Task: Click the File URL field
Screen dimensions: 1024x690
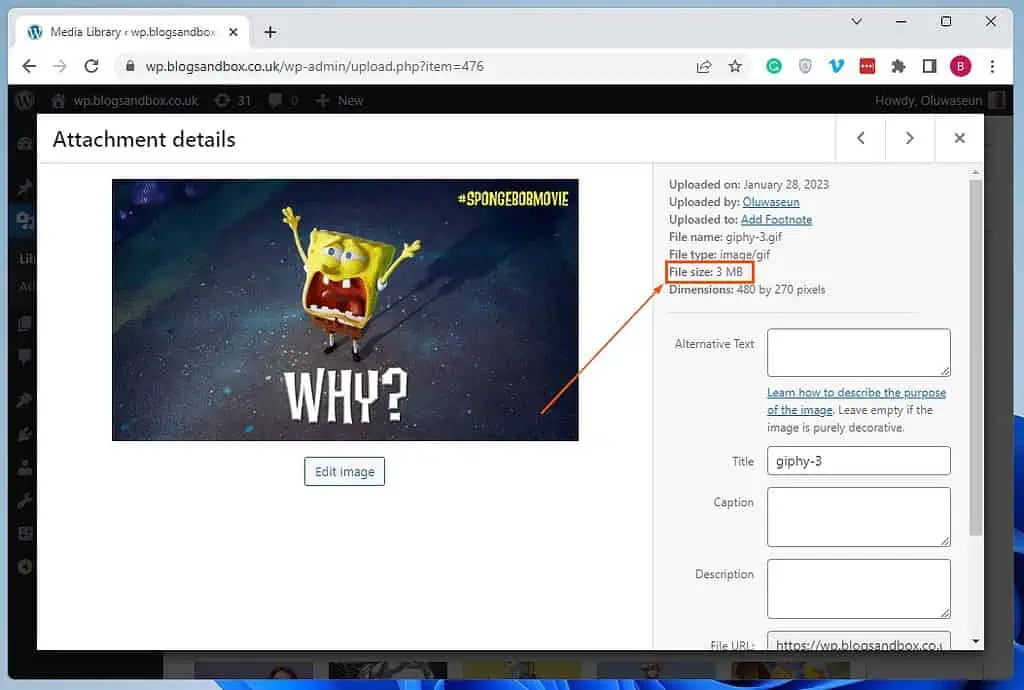Action: (858, 641)
